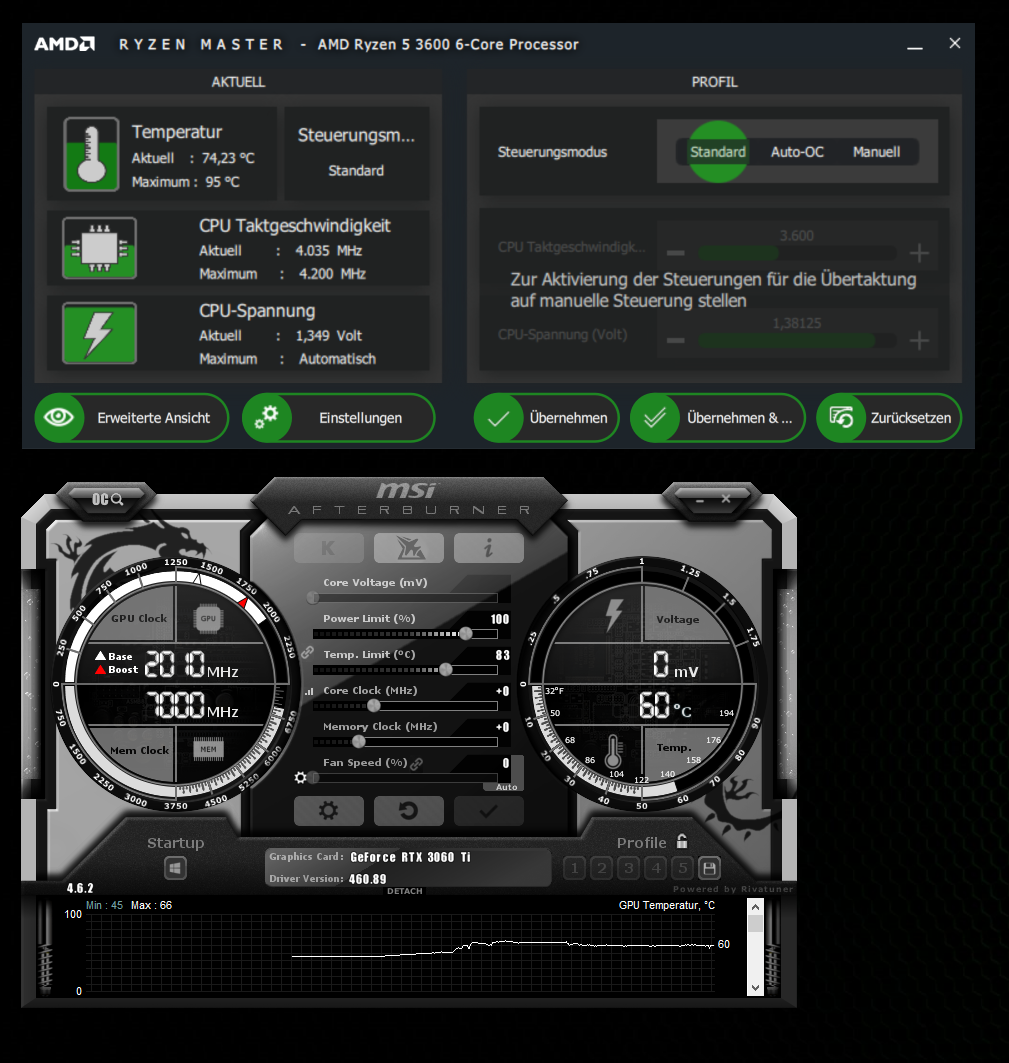Click the lightning bolt CPU voltage icon
The image size is (1009, 1063).
(100, 334)
